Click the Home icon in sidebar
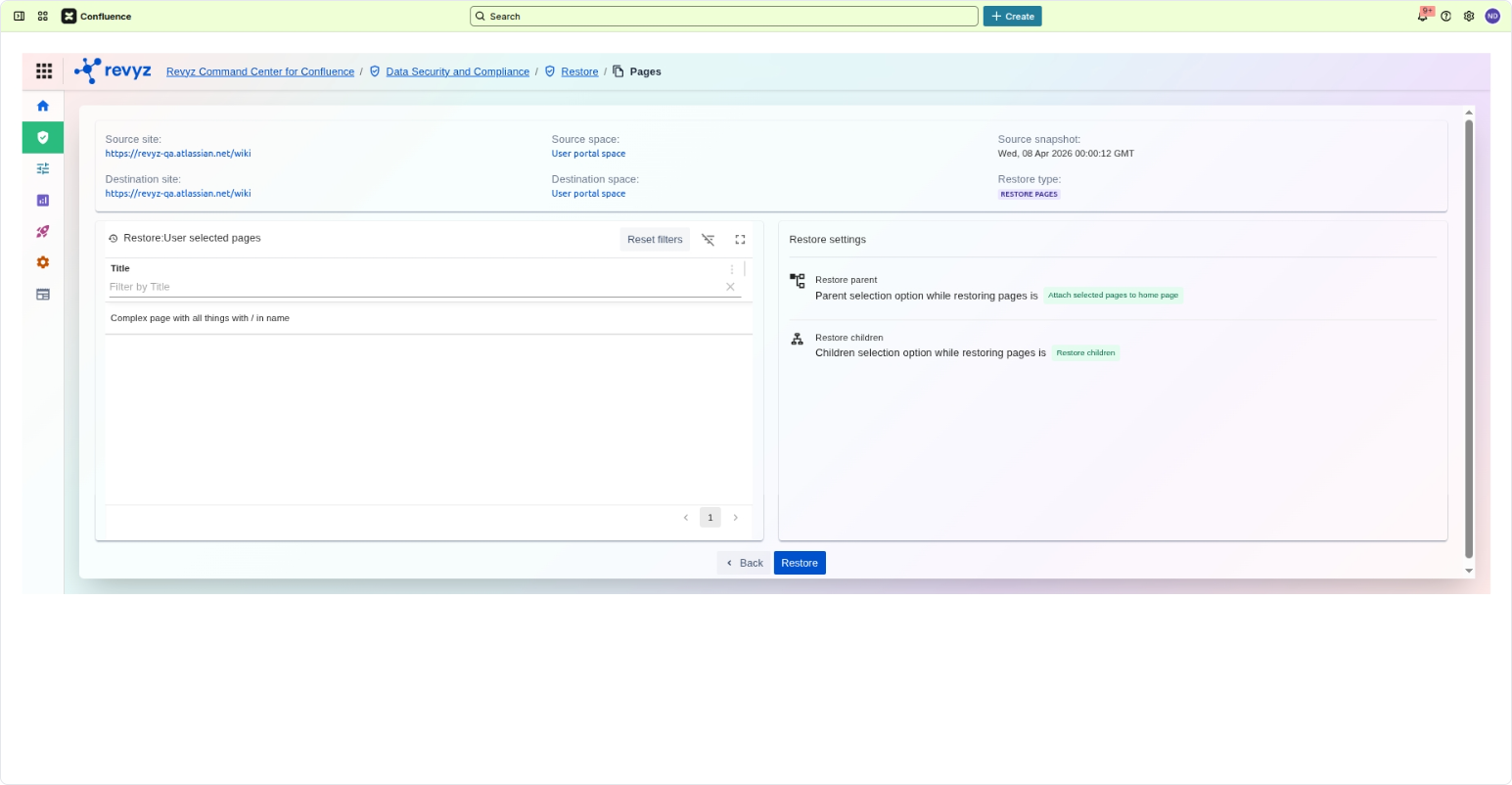 (x=43, y=106)
